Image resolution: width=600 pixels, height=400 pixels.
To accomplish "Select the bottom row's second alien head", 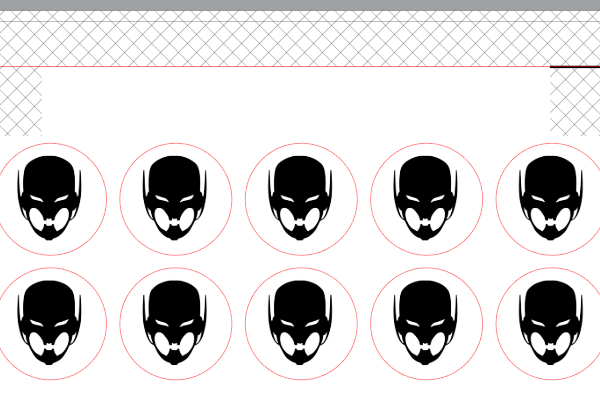I will (174, 323).
